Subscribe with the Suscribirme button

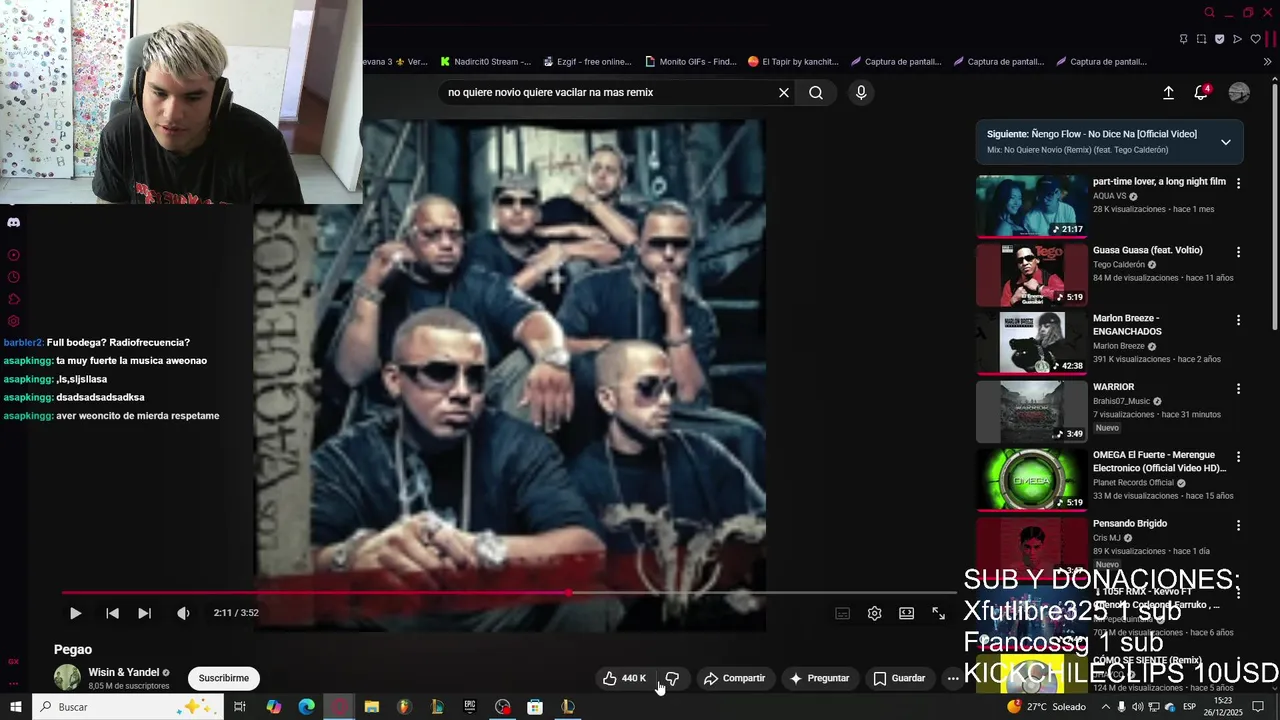(x=224, y=678)
